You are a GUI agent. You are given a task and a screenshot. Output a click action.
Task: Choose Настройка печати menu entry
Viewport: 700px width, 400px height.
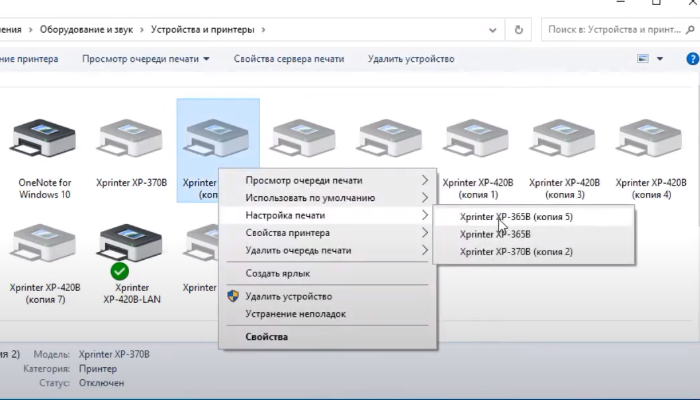pos(327,215)
